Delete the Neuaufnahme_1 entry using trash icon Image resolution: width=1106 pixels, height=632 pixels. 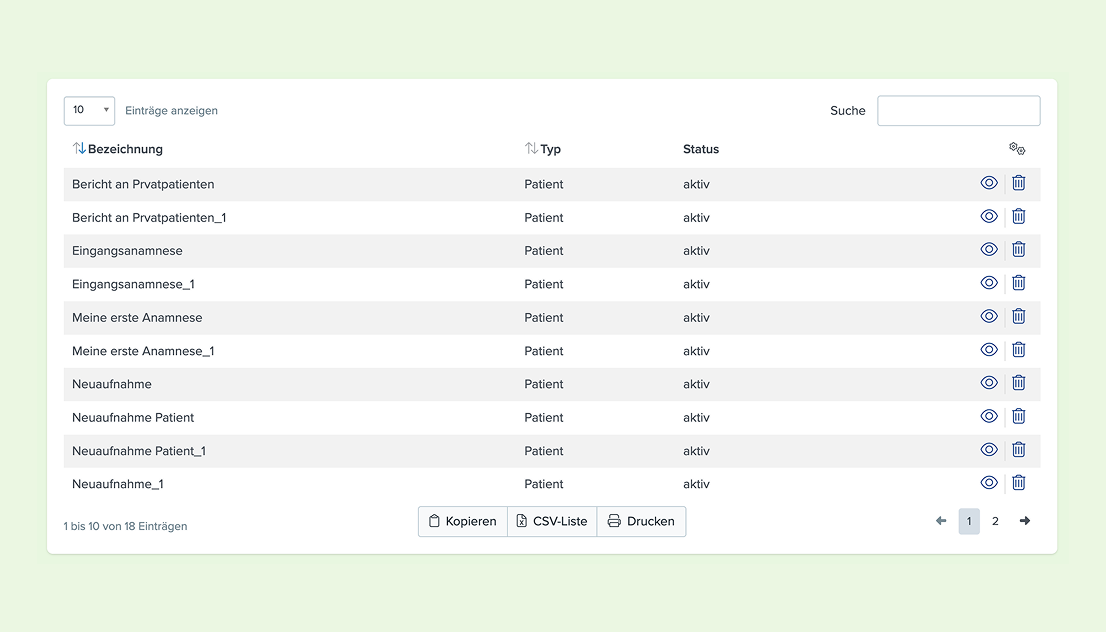point(1019,482)
